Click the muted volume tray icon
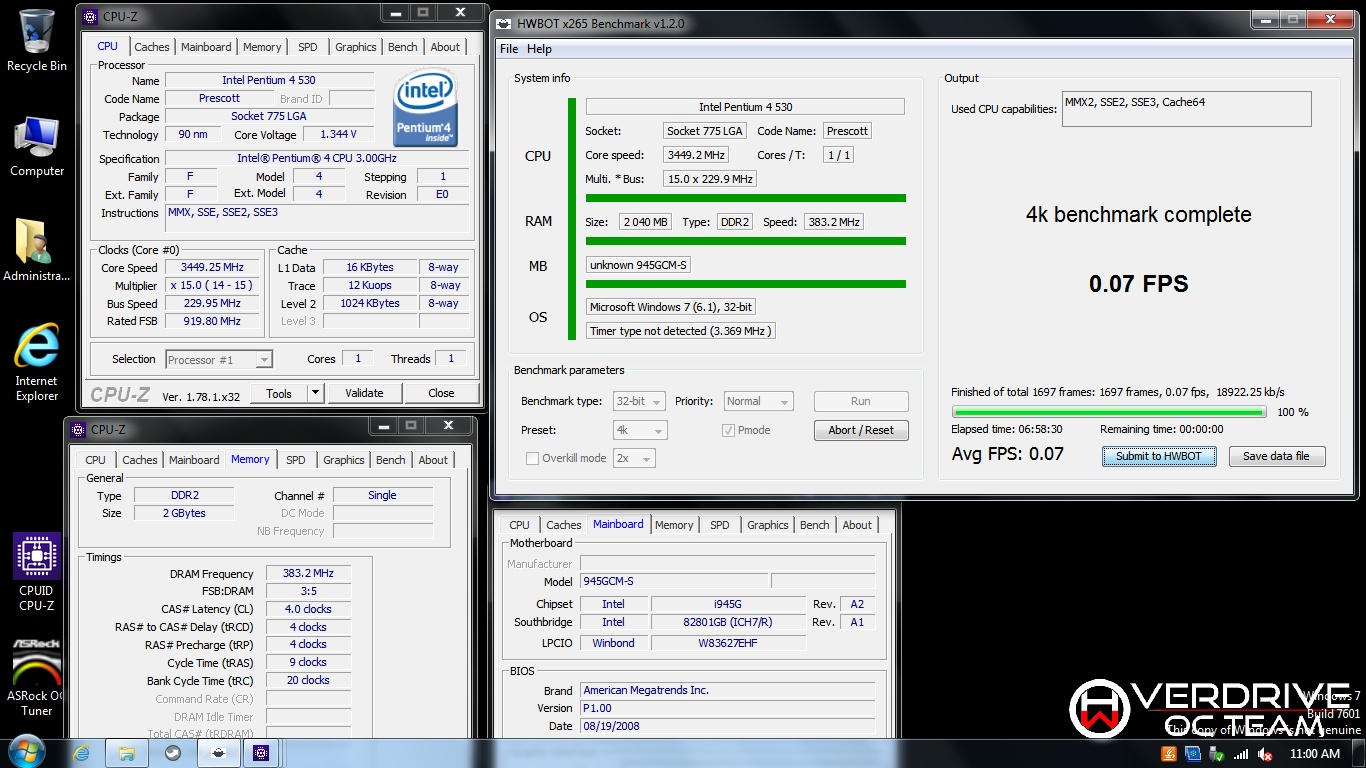Viewport: 1366px width, 768px height. (x=1265, y=754)
